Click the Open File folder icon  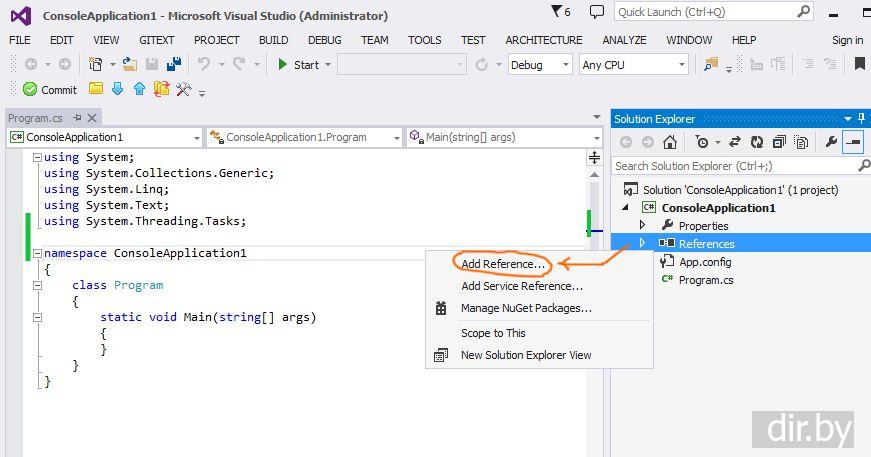pos(129,64)
